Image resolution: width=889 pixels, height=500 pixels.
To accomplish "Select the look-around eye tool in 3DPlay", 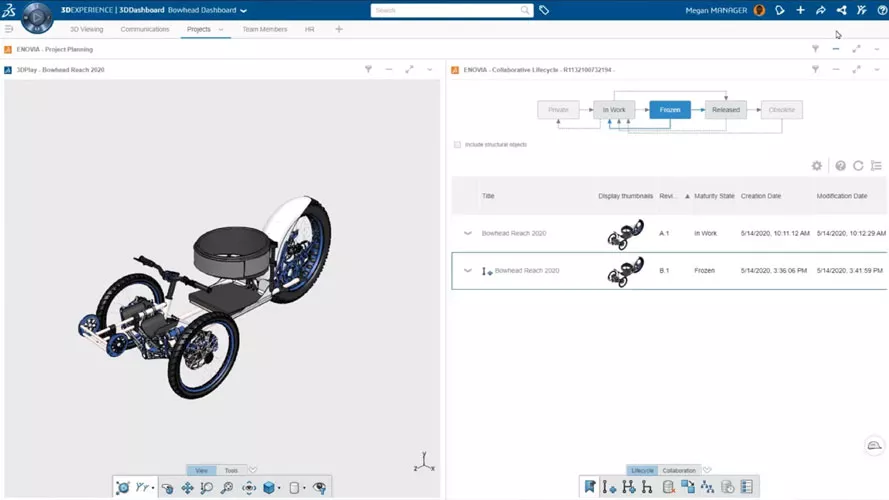I will pos(249,488).
